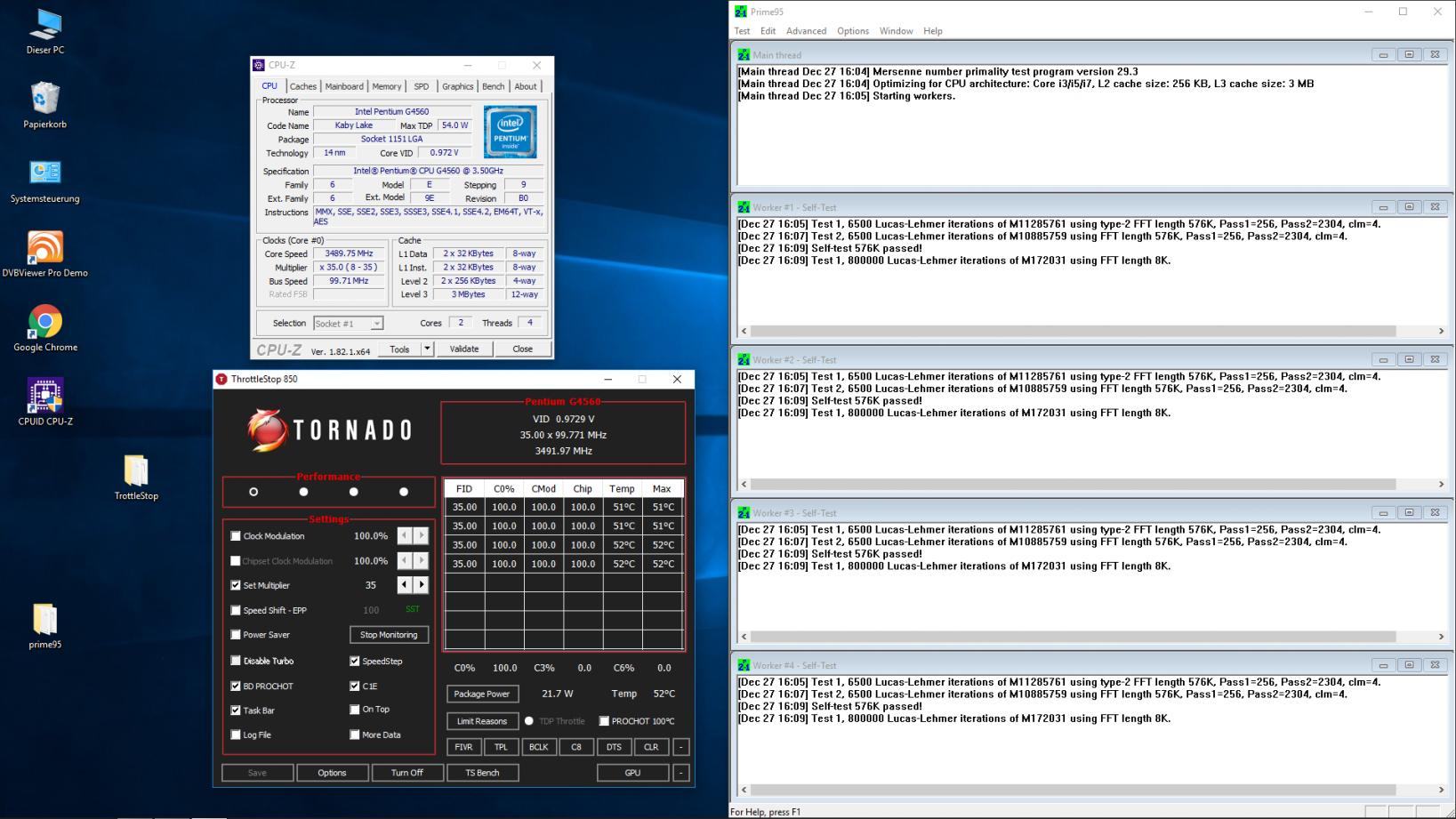Screen dimensions: 1456x819
Task: Increase Clock Modulation with right arrow
Action: 422,536
